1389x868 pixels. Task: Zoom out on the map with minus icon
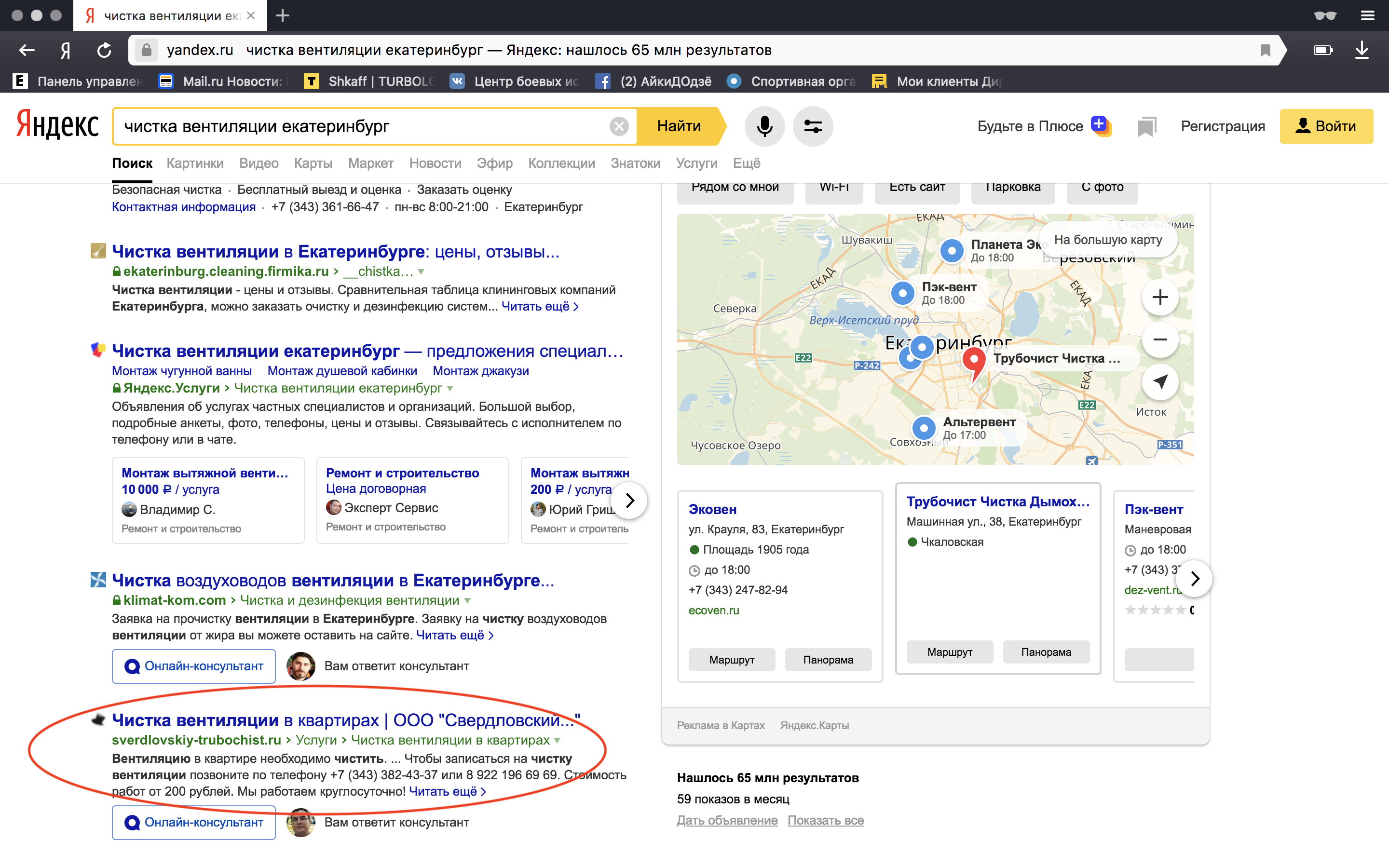1160,339
